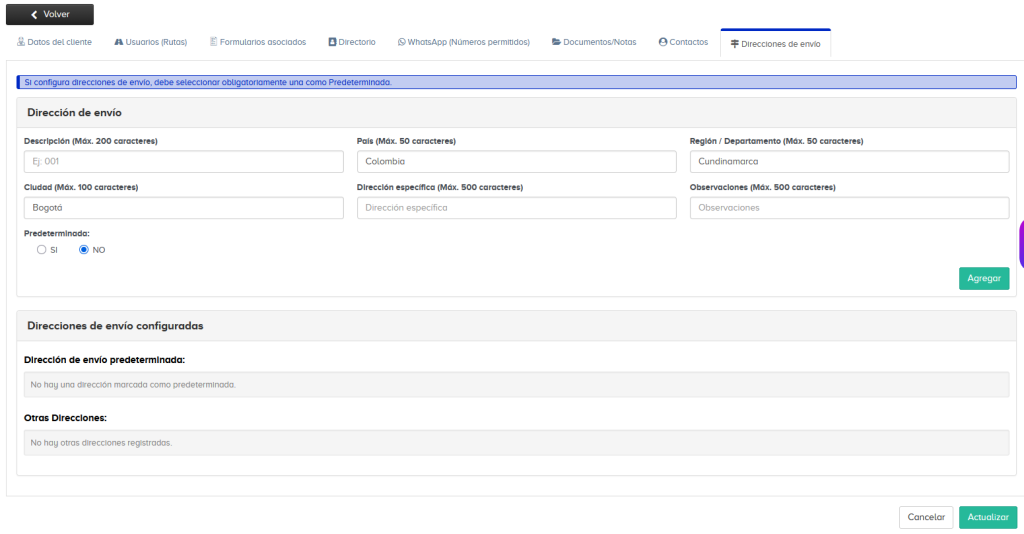Click 'Direcciones de envío configuradas' heading
The height and width of the screenshot is (534, 1024).
coord(115,326)
